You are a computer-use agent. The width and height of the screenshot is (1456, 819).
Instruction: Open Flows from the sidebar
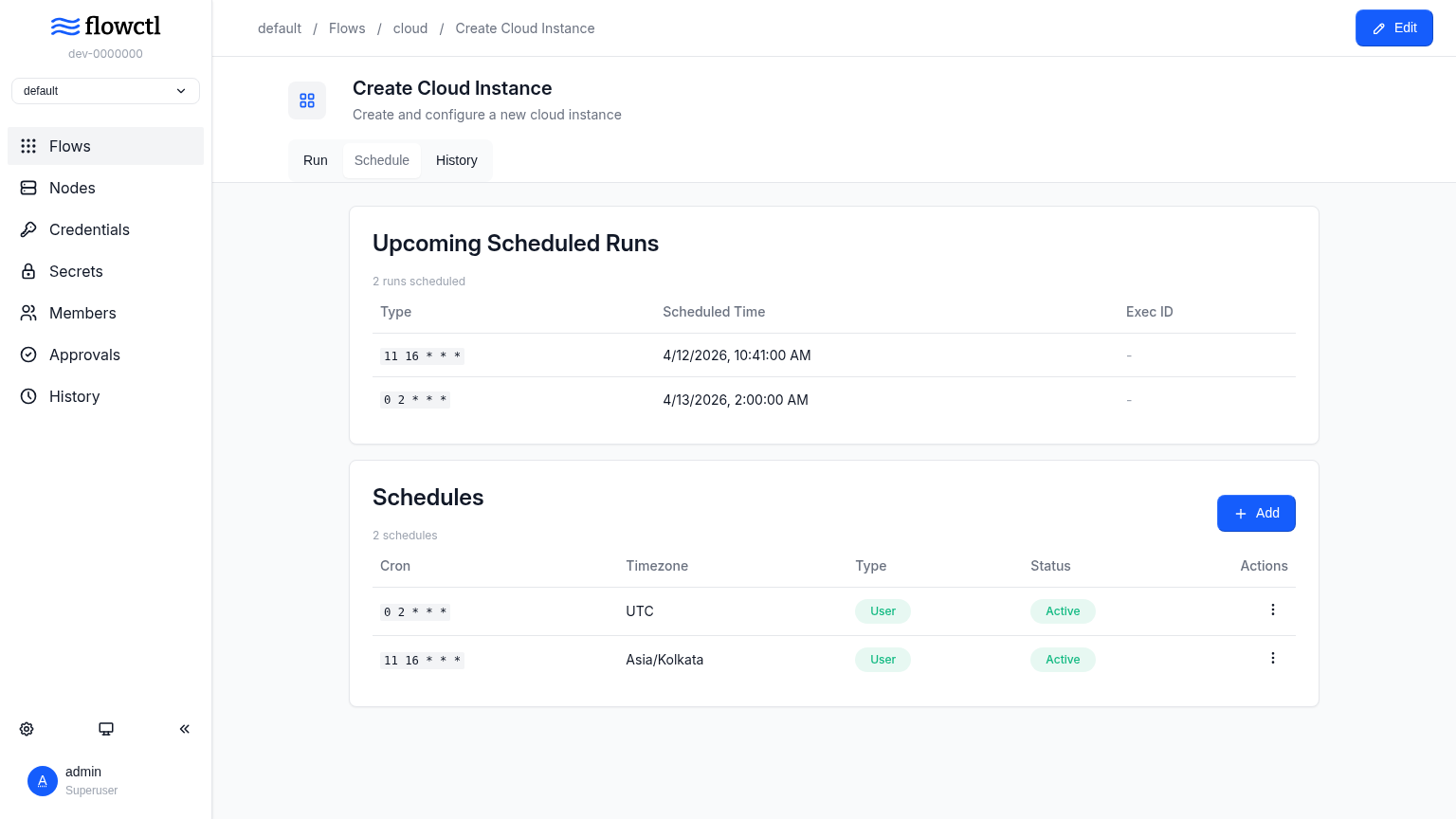pyautogui.click(x=105, y=146)
